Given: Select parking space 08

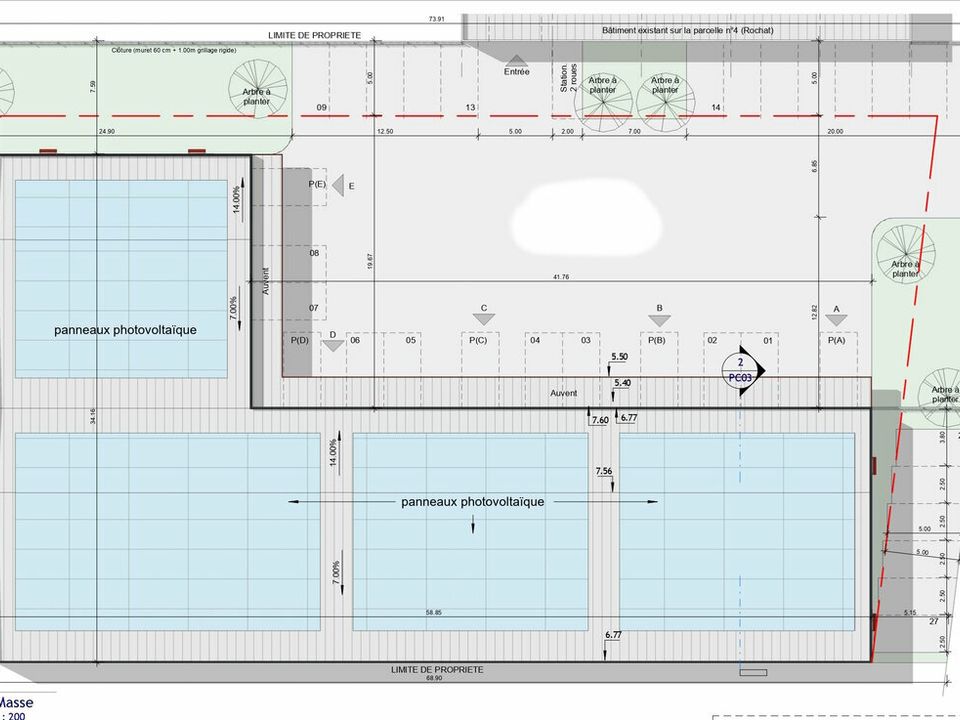Looking at the screenshot, I should tap(314, 253).
